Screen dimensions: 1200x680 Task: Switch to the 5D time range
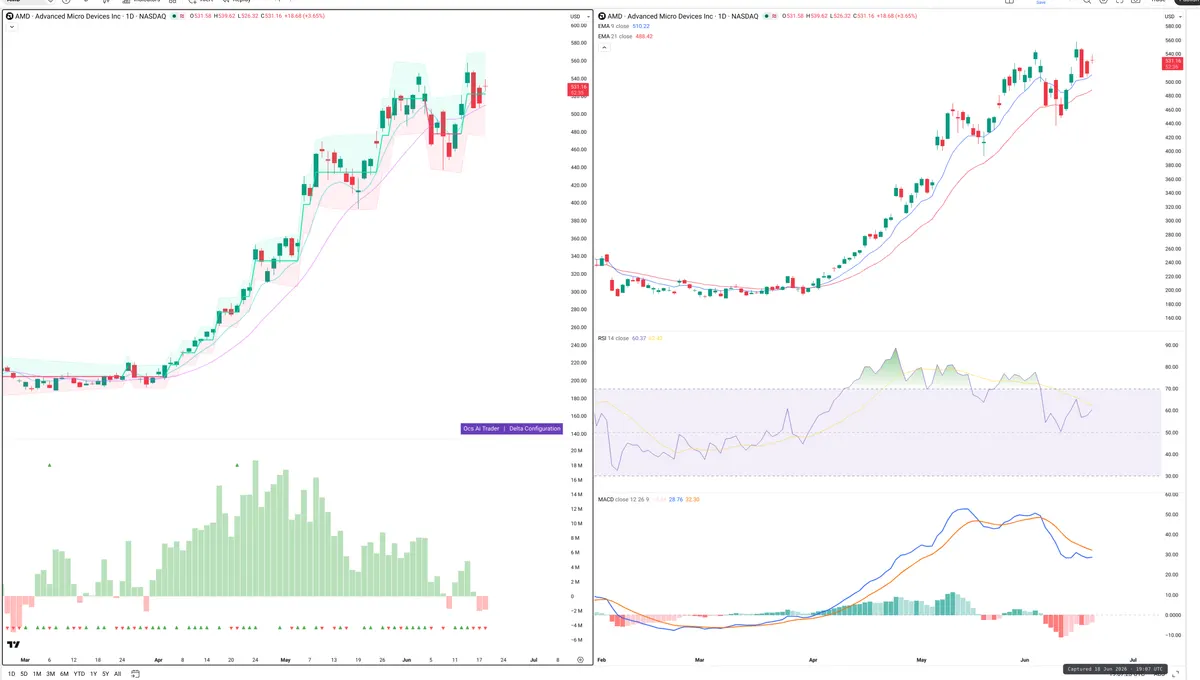pyautogui.click(x=25, y=673)
